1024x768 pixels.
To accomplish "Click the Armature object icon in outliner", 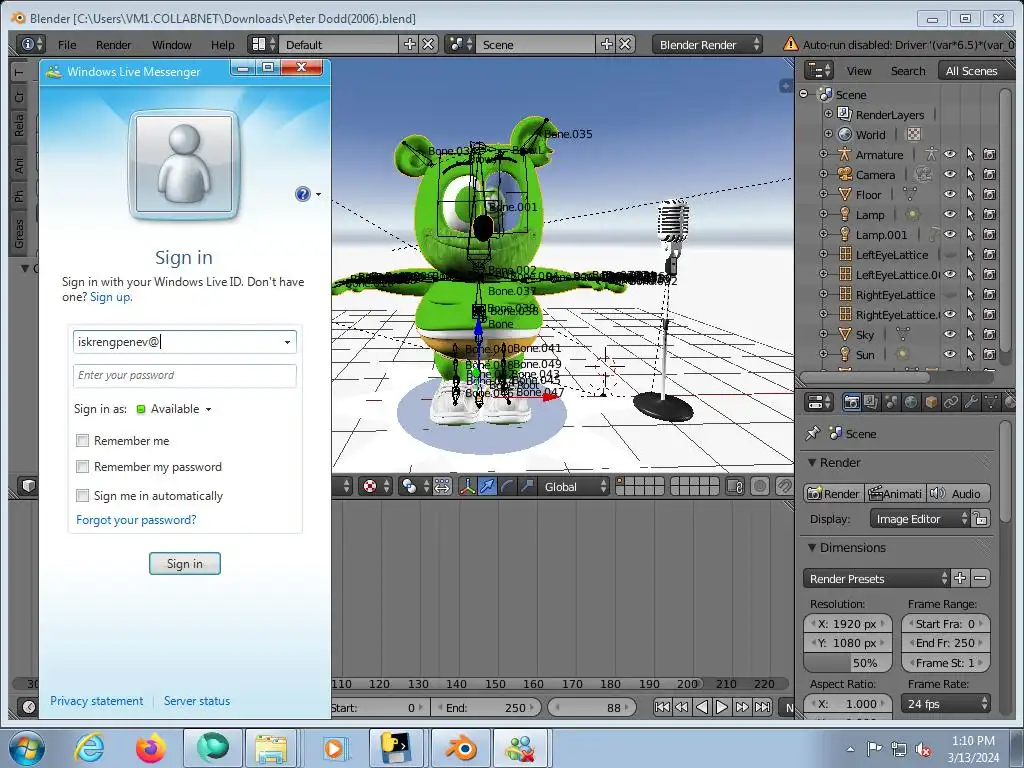I will [x=844, y=154].
